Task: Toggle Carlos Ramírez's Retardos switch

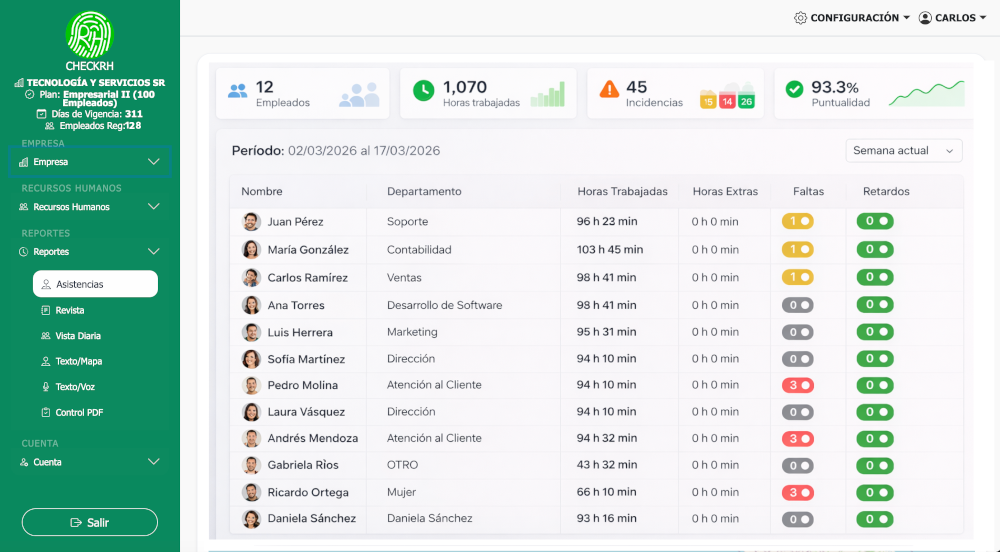Action: pos(875,277)
